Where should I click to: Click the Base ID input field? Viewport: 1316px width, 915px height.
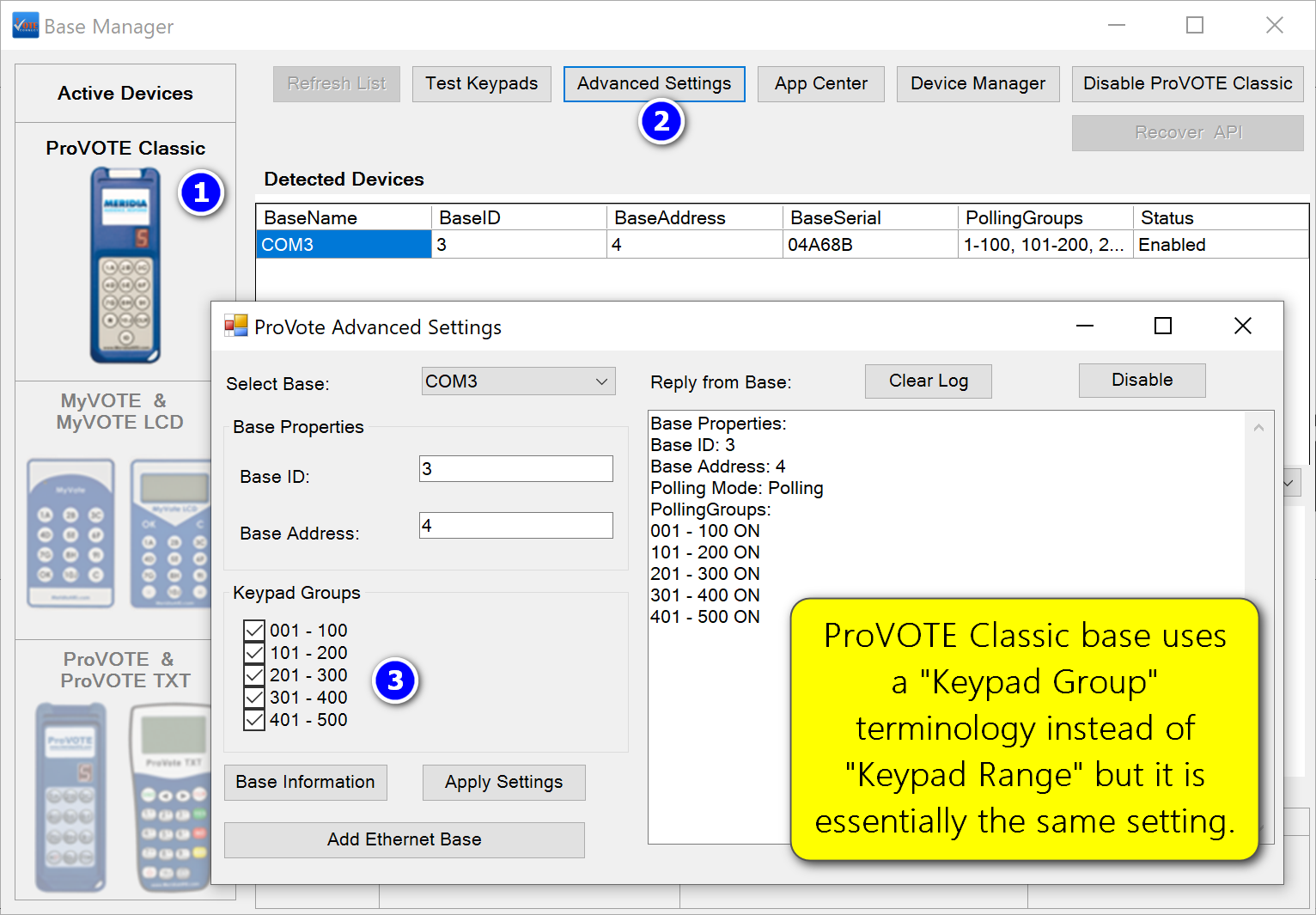(x=516, y=469)
